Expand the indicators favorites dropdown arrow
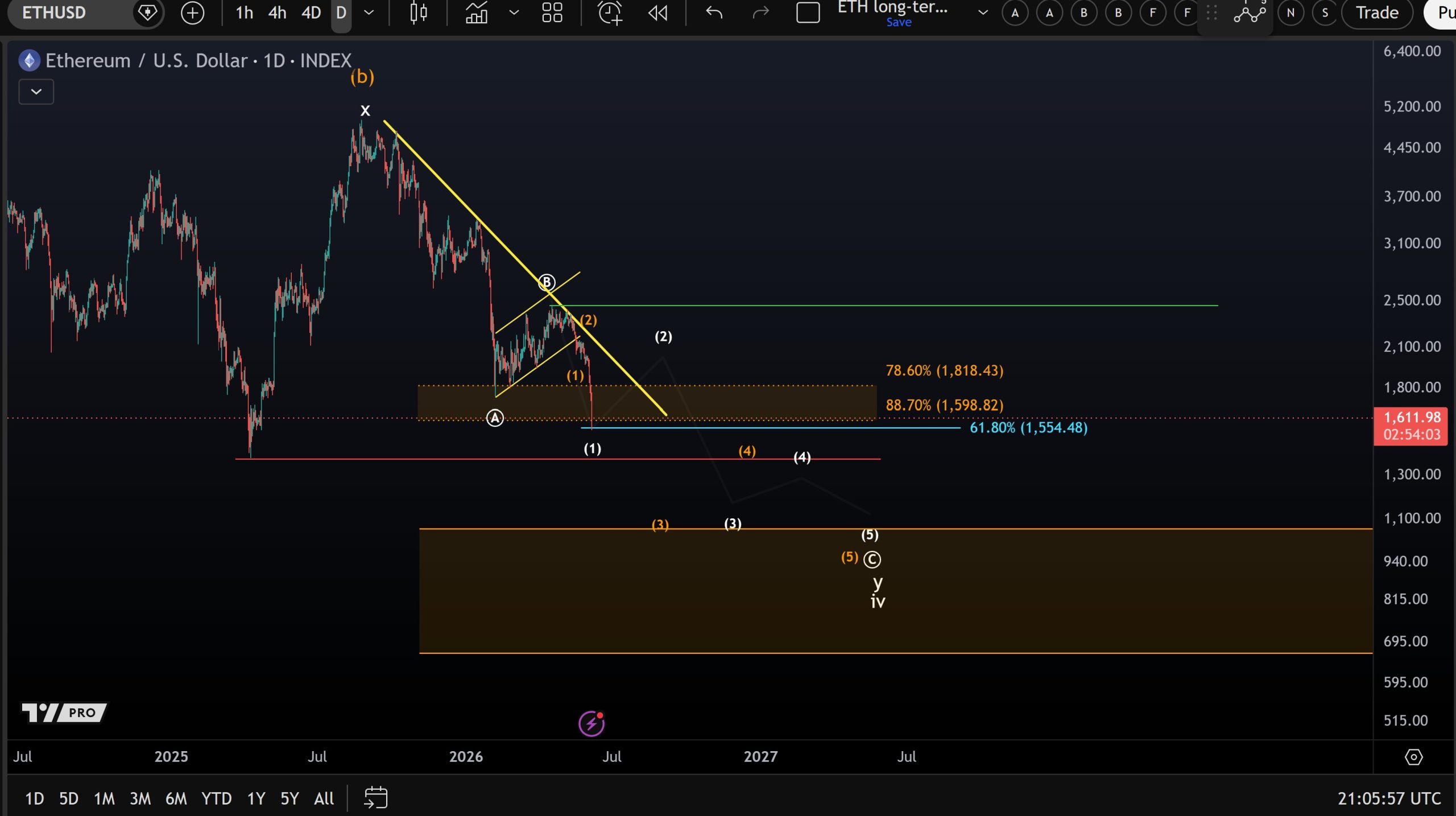Image resolution: width=1456 pixels, height=816 pixels. coord(514,13)
